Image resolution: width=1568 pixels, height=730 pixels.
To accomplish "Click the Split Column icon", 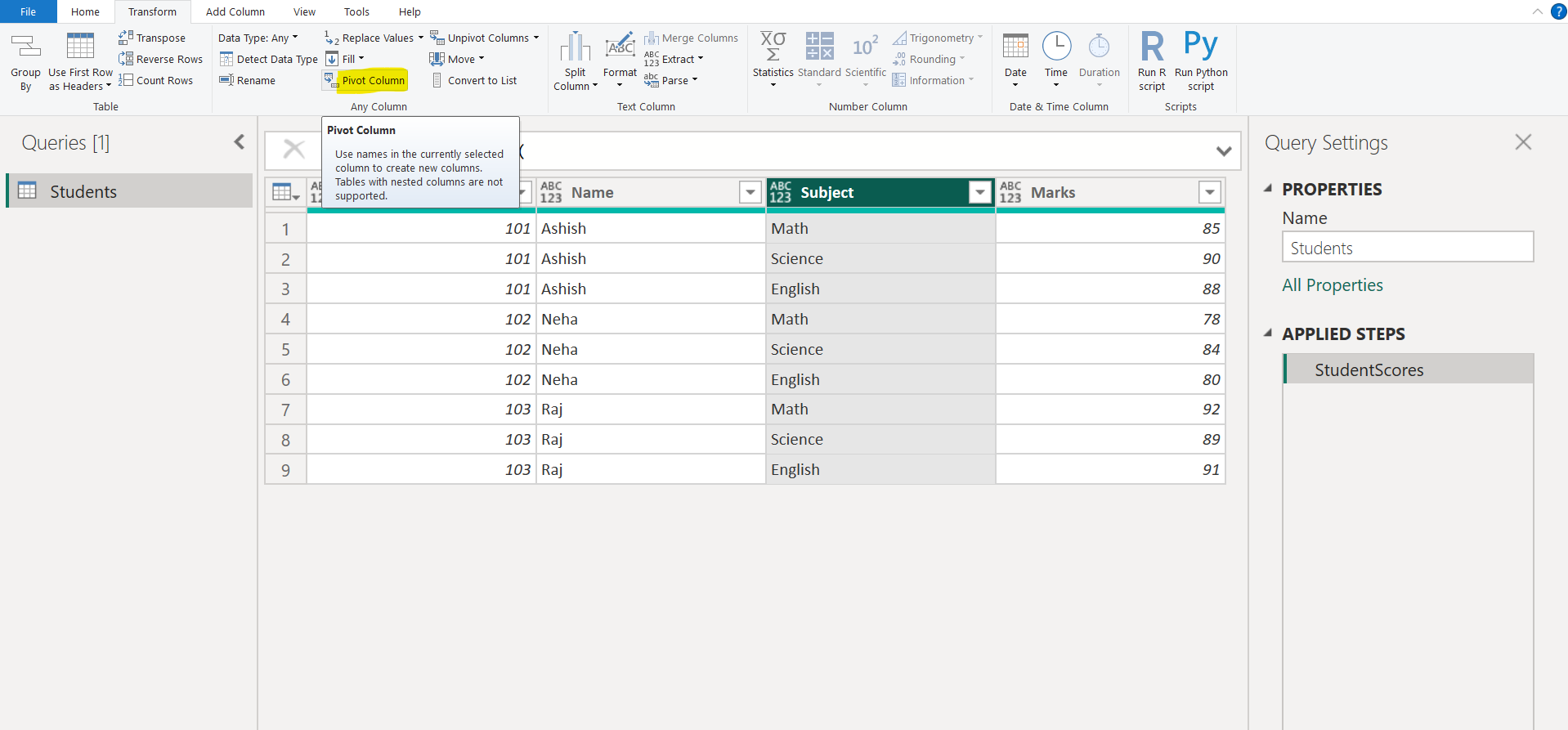I will pos(575,47).
